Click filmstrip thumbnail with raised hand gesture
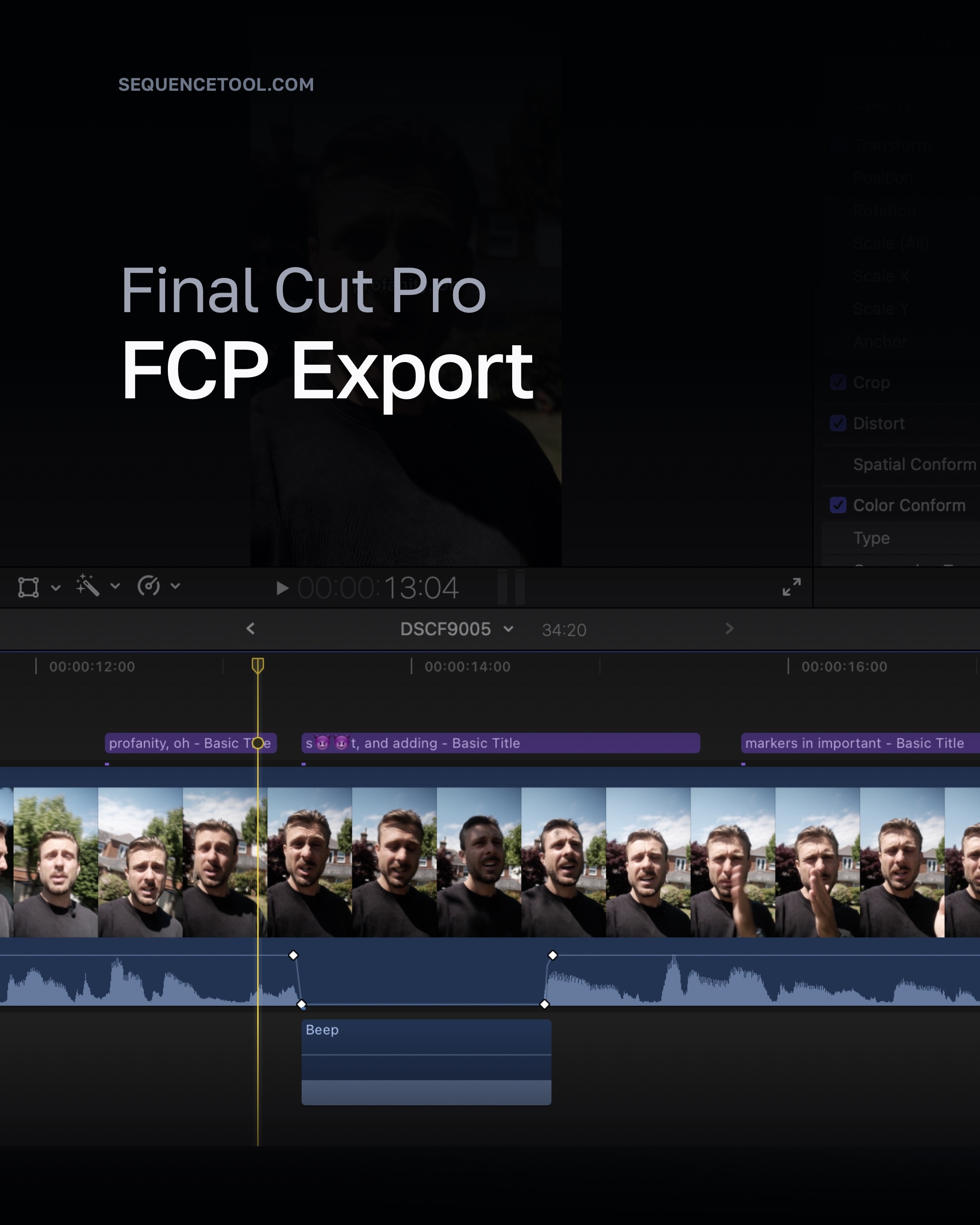This screenshot has width=980, height=1225. coord(817,862)
